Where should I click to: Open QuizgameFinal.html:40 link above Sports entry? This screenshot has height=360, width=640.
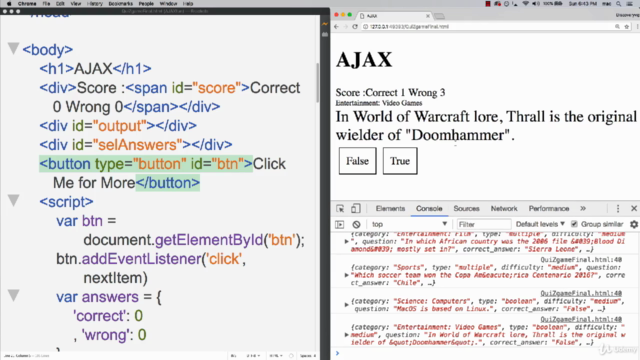(581, 260)
